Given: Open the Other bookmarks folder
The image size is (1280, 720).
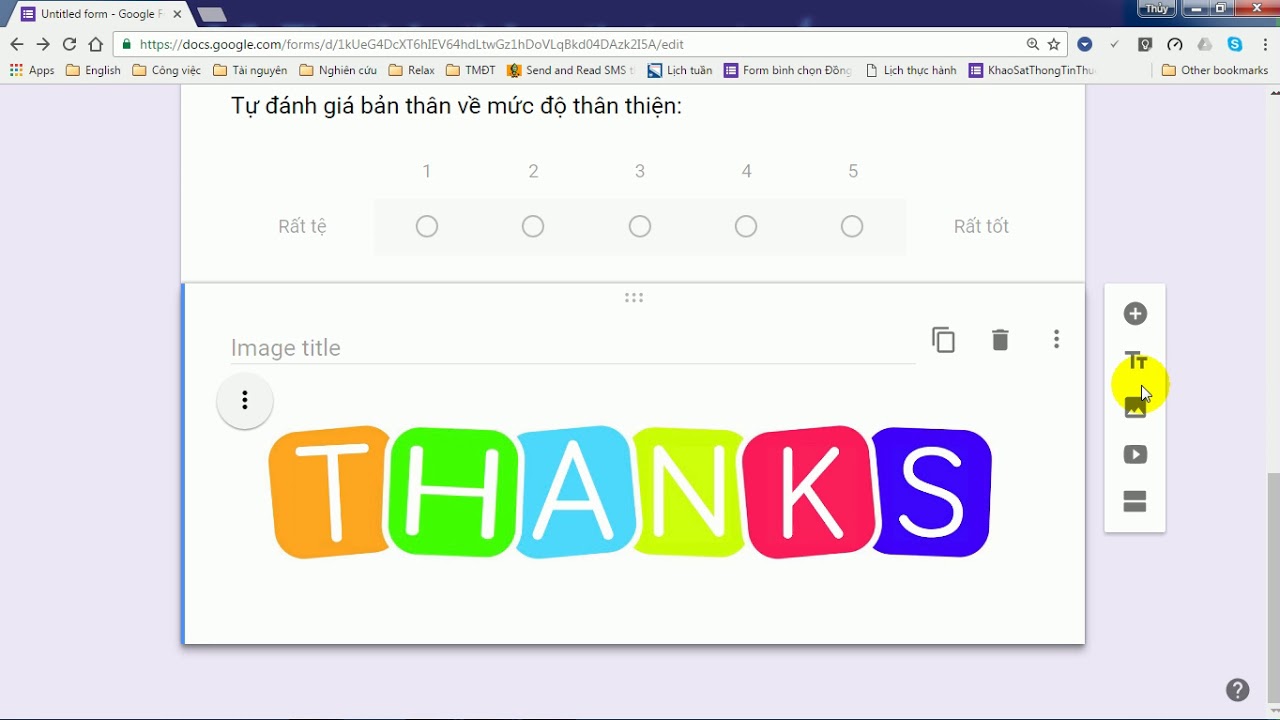Looking at the screenshot, I should point(1215,70).
